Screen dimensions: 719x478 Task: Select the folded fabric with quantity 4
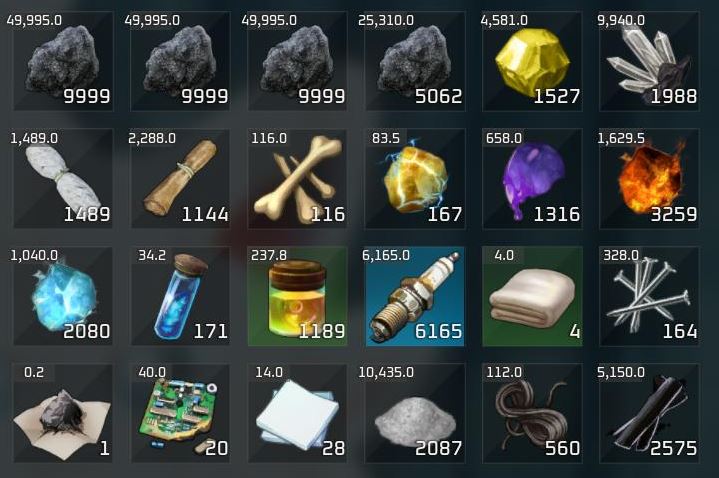click(532, 296)
